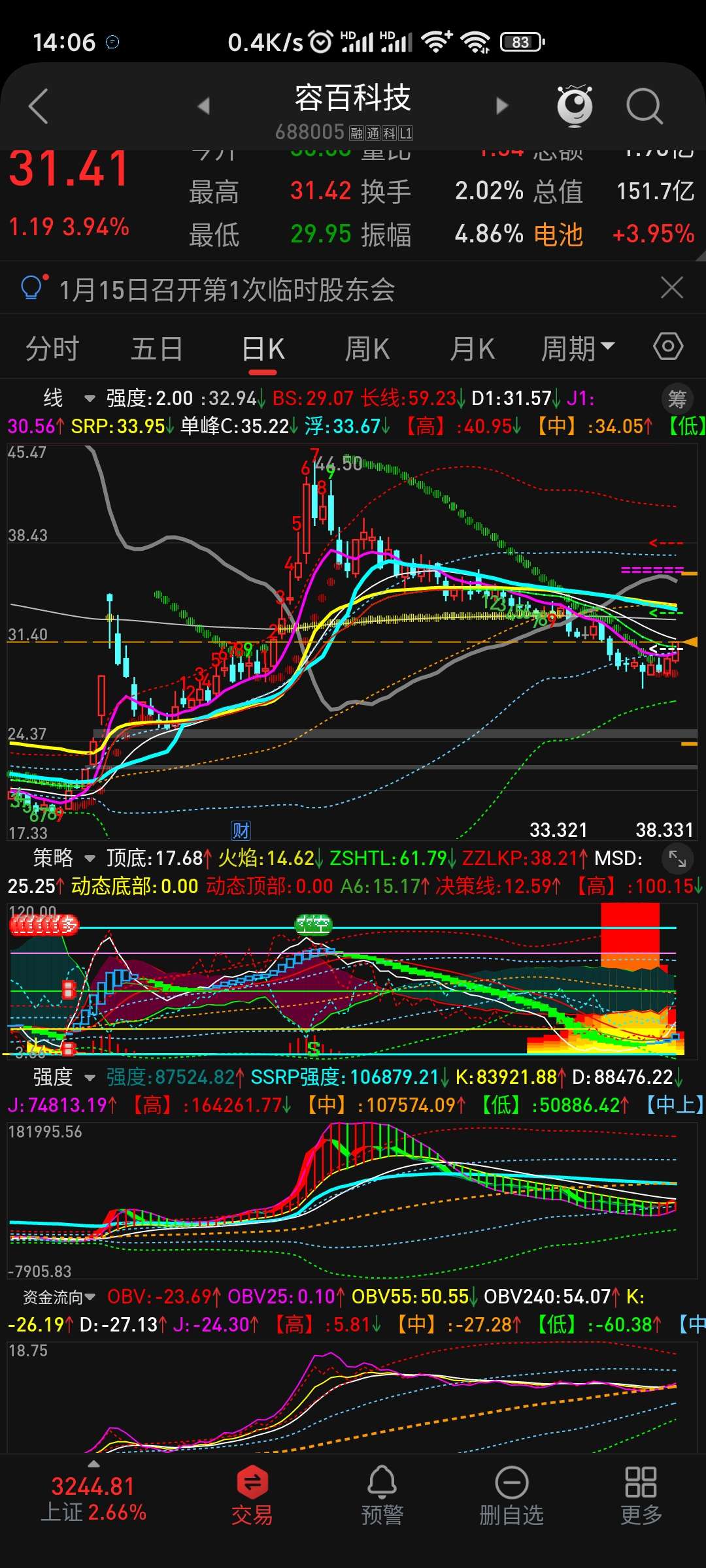
Task: Tap the 38.331 price label on chart
Action: (664, 830)
